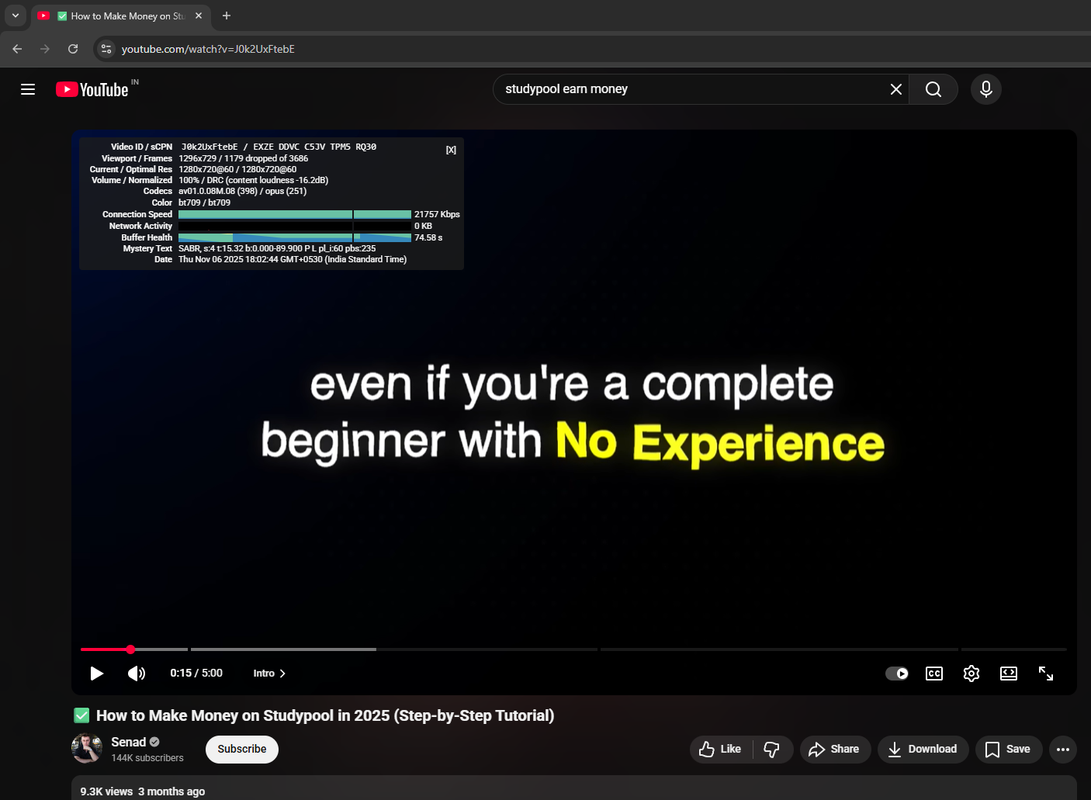Click the video title text

pos(325,715)
